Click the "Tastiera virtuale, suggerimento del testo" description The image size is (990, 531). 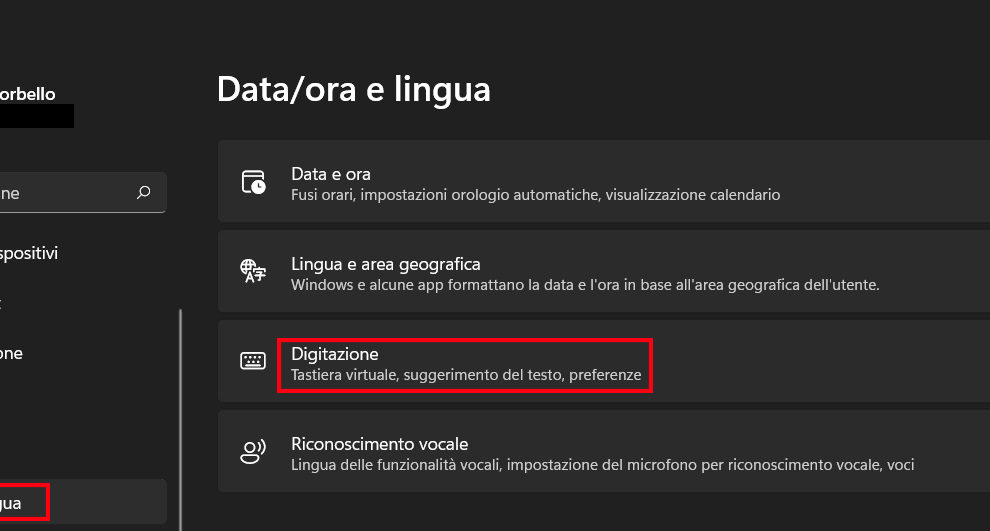[x=465, y=376]
